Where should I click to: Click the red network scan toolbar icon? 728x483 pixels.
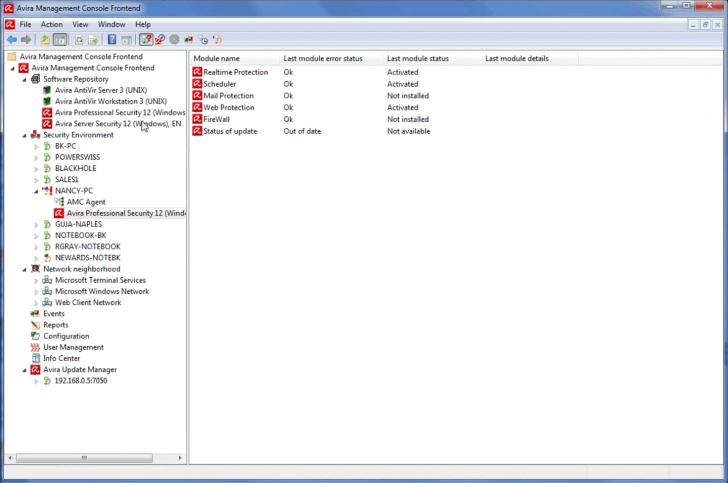pyautogui.click(x=160, y=40)
